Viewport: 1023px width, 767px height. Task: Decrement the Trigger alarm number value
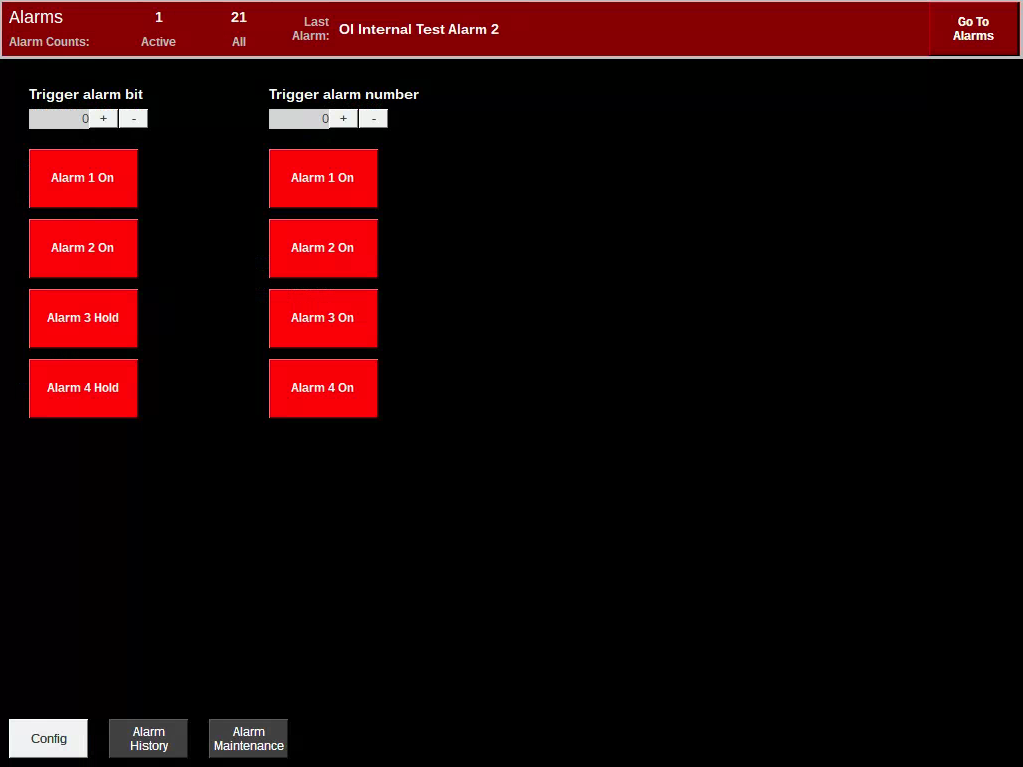pyautogui.click(x=373, y=118)
